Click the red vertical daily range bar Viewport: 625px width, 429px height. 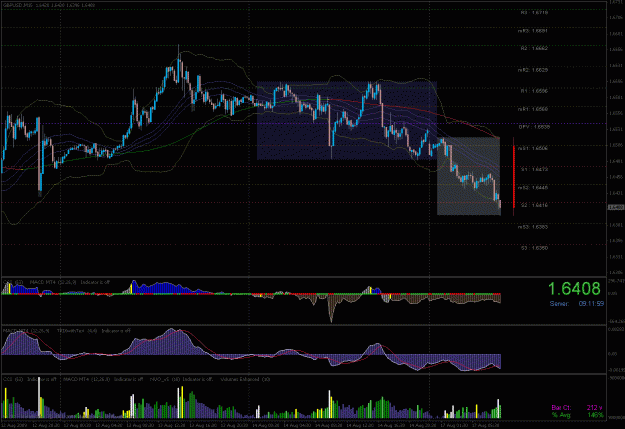click(x=514, y=177)
